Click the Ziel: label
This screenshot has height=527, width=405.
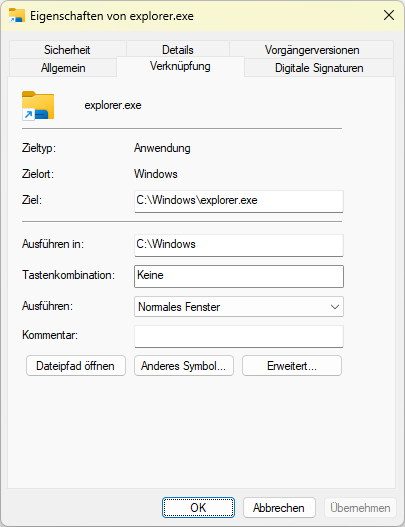click(32, 200)
